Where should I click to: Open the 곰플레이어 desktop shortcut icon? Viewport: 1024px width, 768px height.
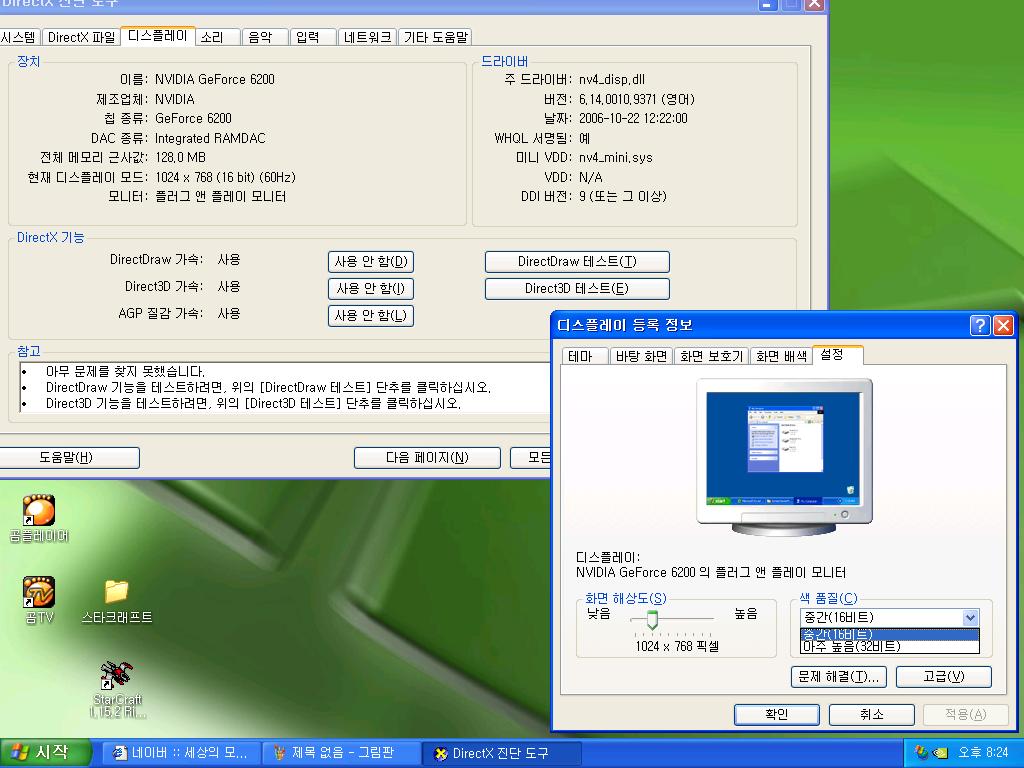point(39,510)
